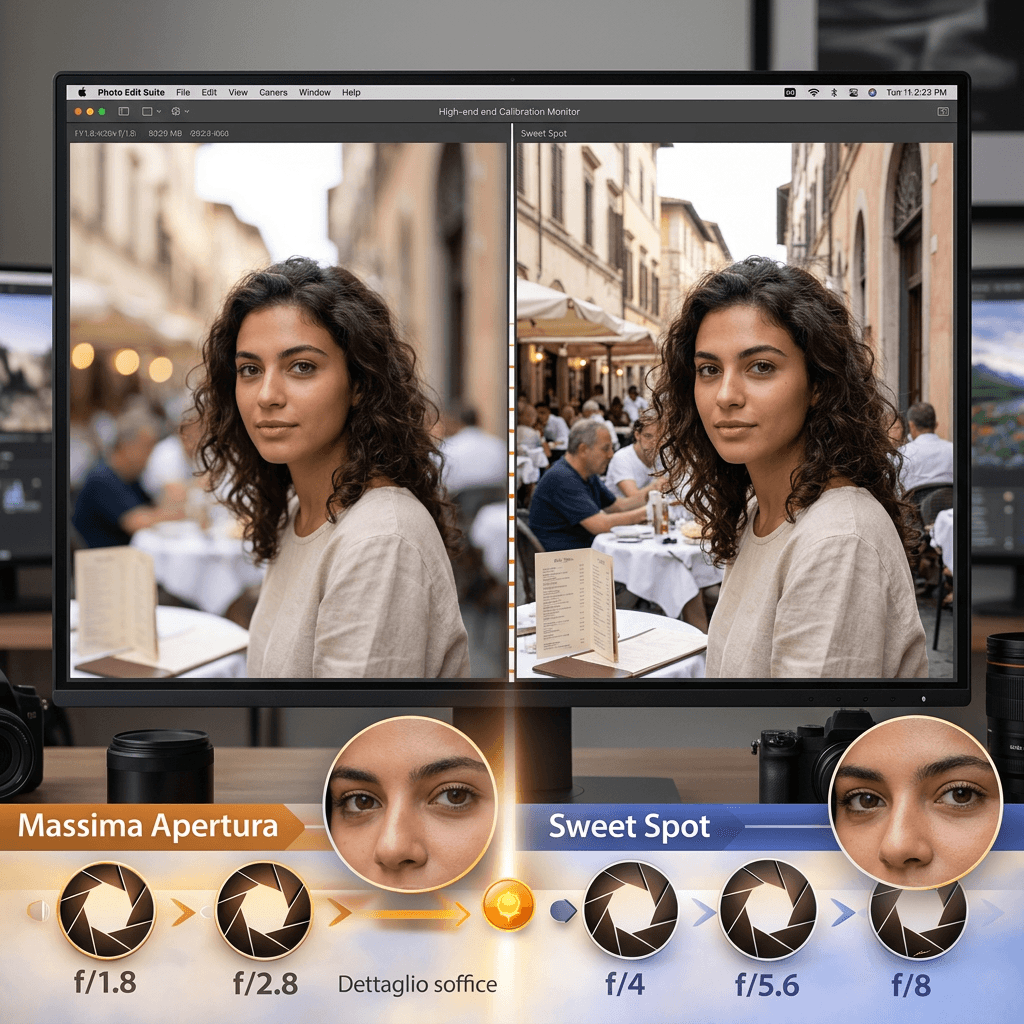The image size is (1024, 1024).
Task: Click the glowing orange center orb
Action: (x=508, y=904)
